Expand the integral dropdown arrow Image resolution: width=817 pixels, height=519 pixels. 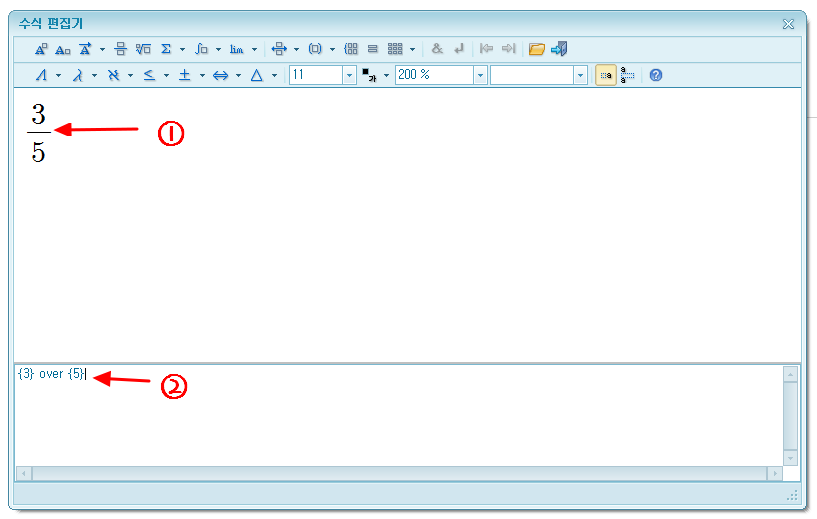pos(218,50)
